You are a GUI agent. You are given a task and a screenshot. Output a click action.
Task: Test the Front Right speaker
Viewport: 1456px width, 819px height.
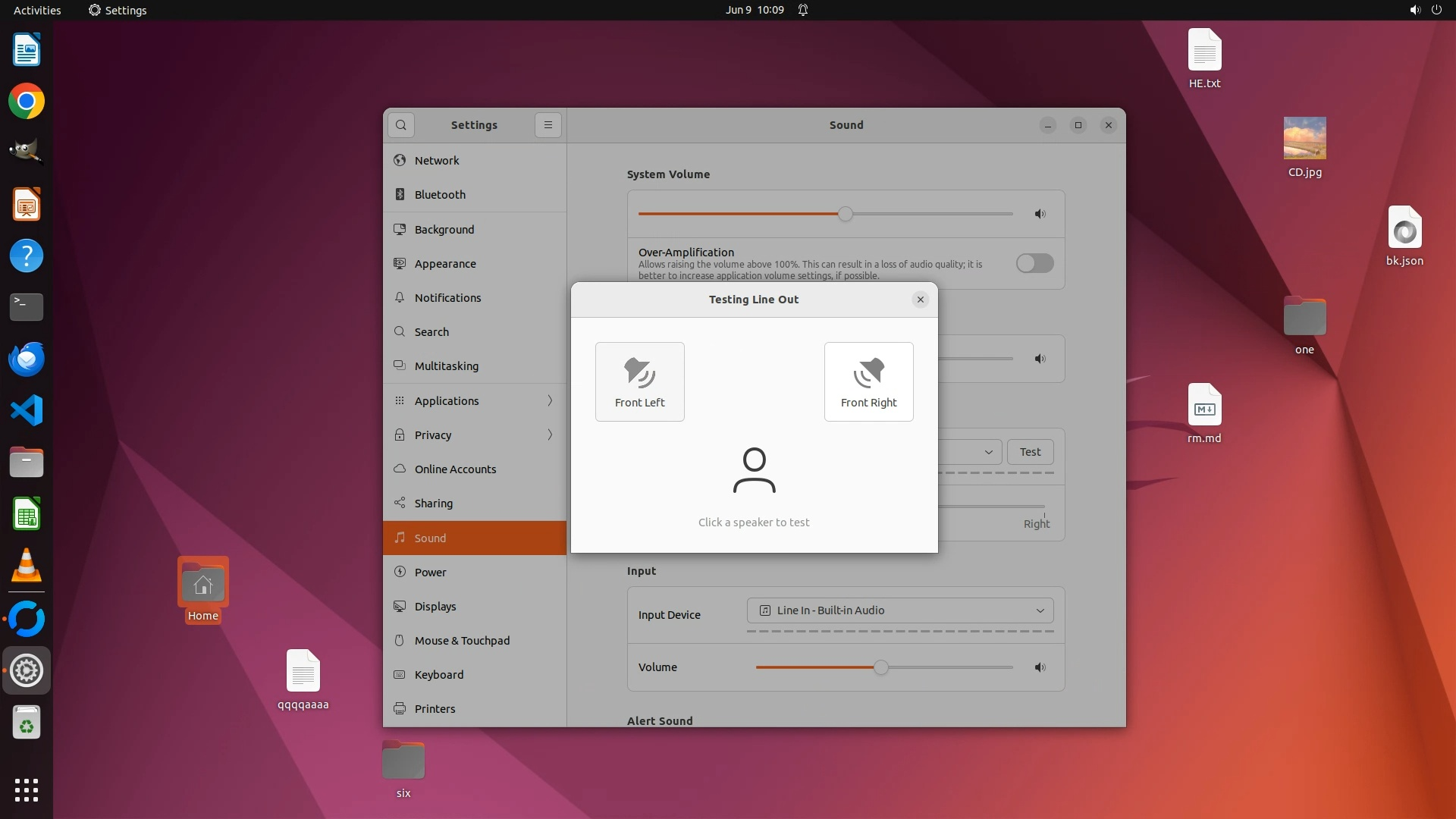tap(868, 381)
